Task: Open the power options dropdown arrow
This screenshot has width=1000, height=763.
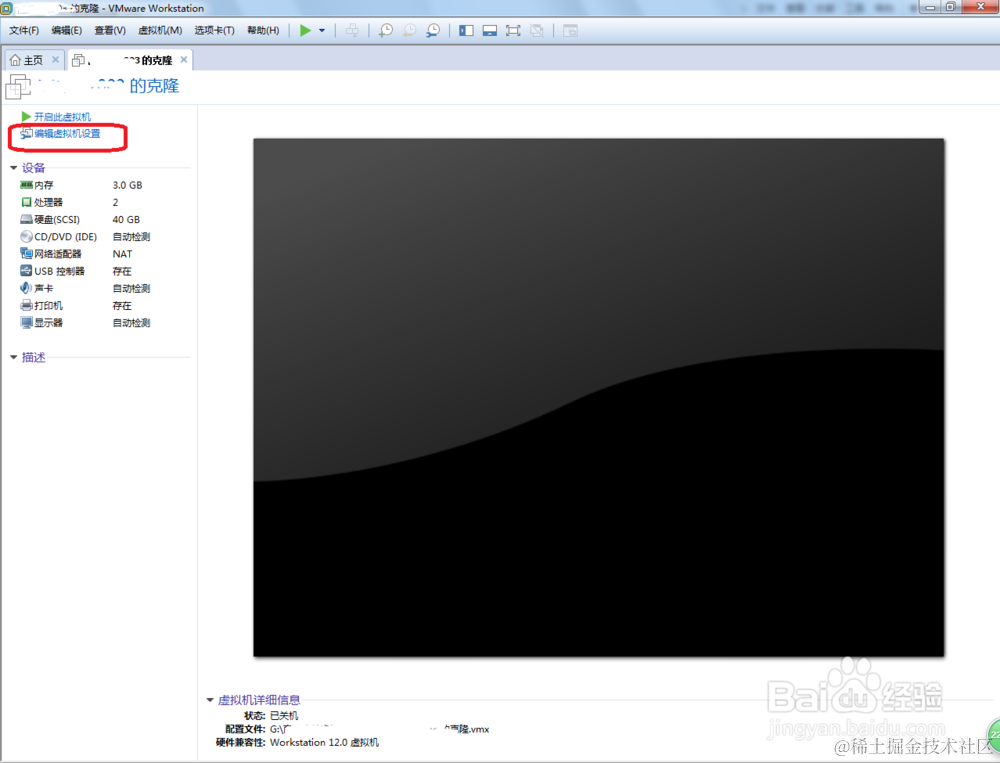Action: (322, 30)
